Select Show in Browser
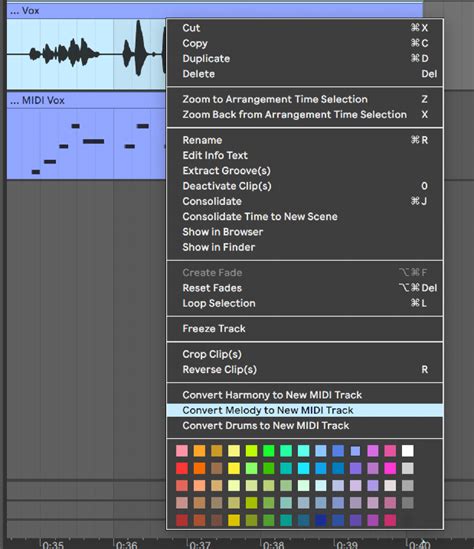Image resolution: width=474 pixels, height=549 pixels. 305,232
